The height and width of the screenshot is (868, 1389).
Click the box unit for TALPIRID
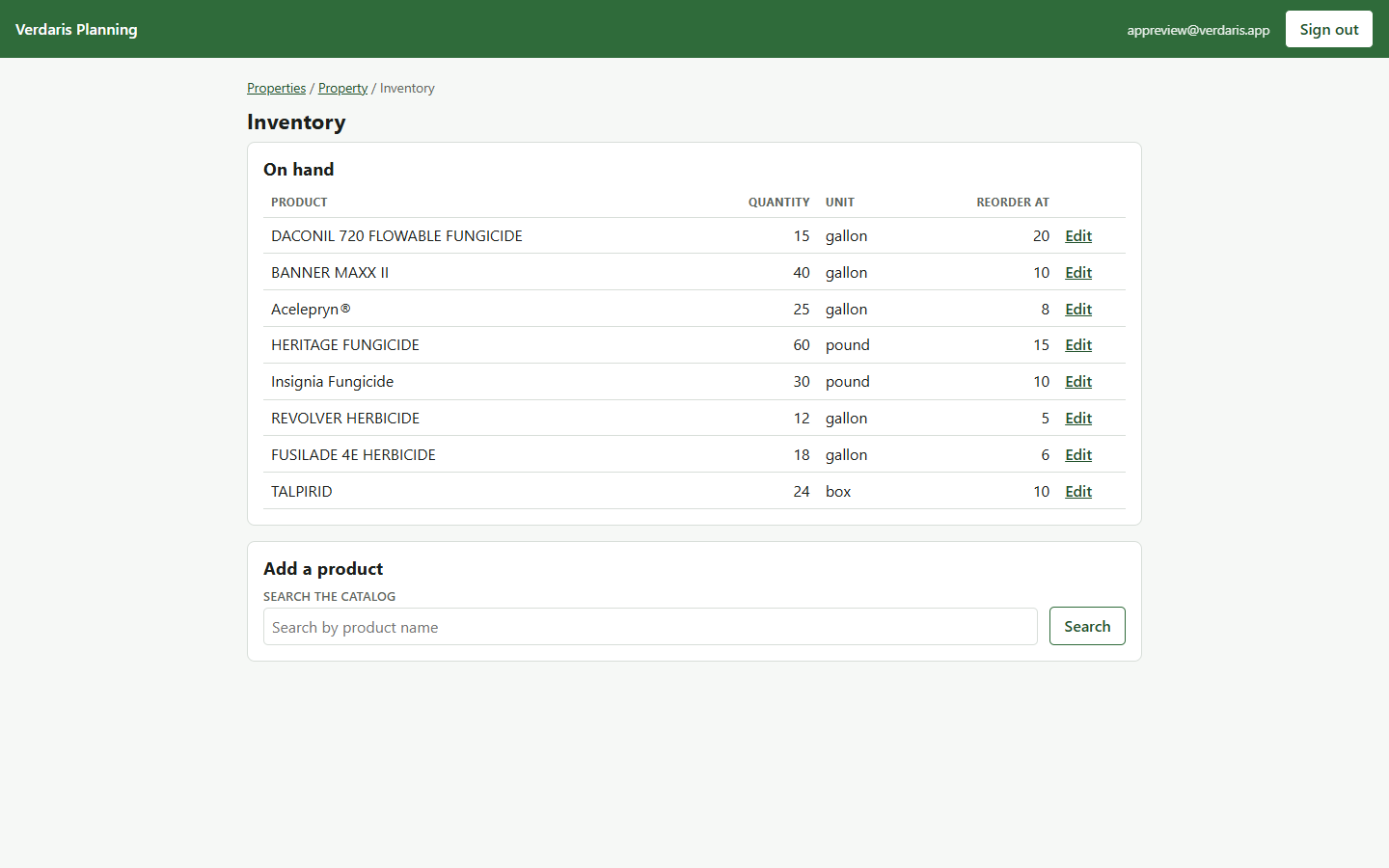coord(838,492)
